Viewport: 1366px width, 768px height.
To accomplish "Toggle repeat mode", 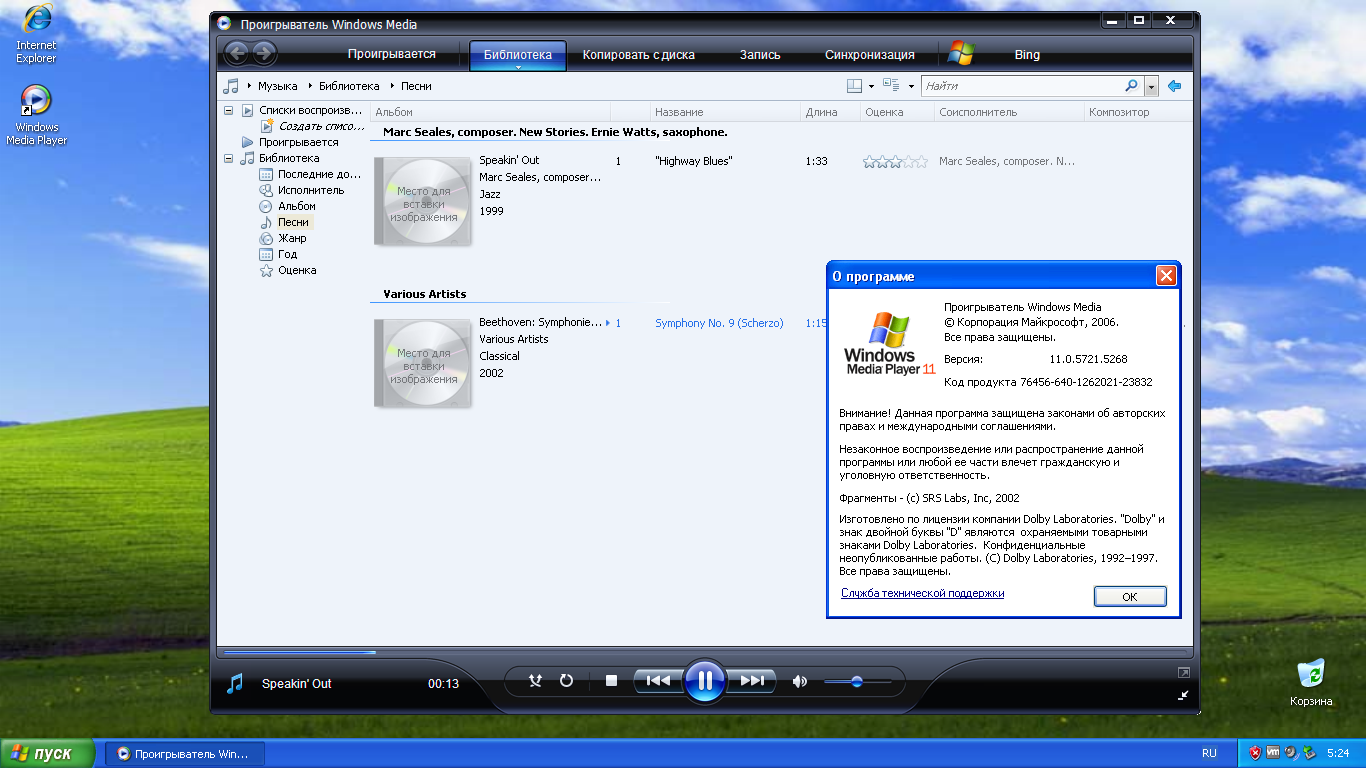I will tap(566, 681).
